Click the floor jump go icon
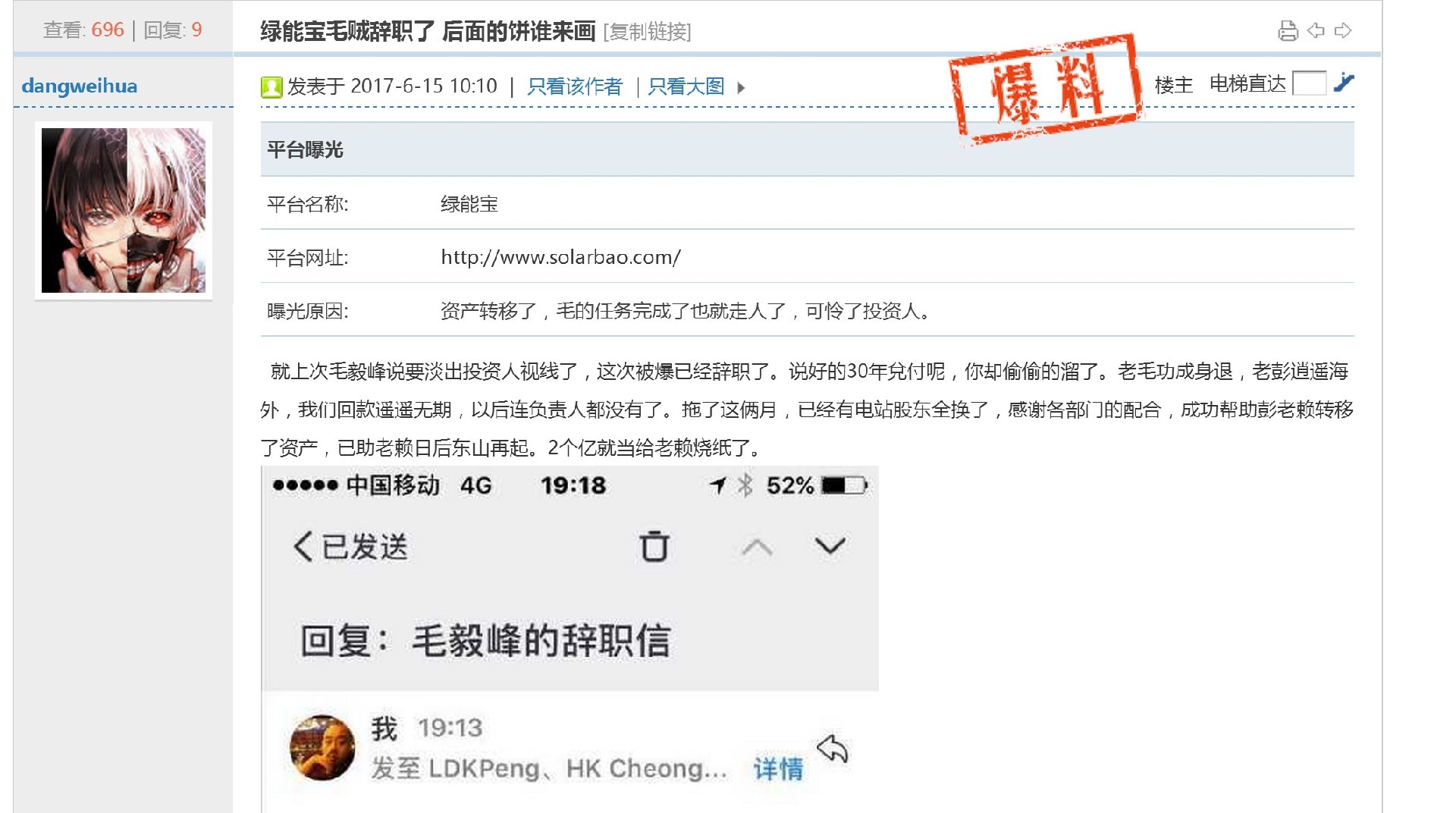 click(x=1344, y=82)
